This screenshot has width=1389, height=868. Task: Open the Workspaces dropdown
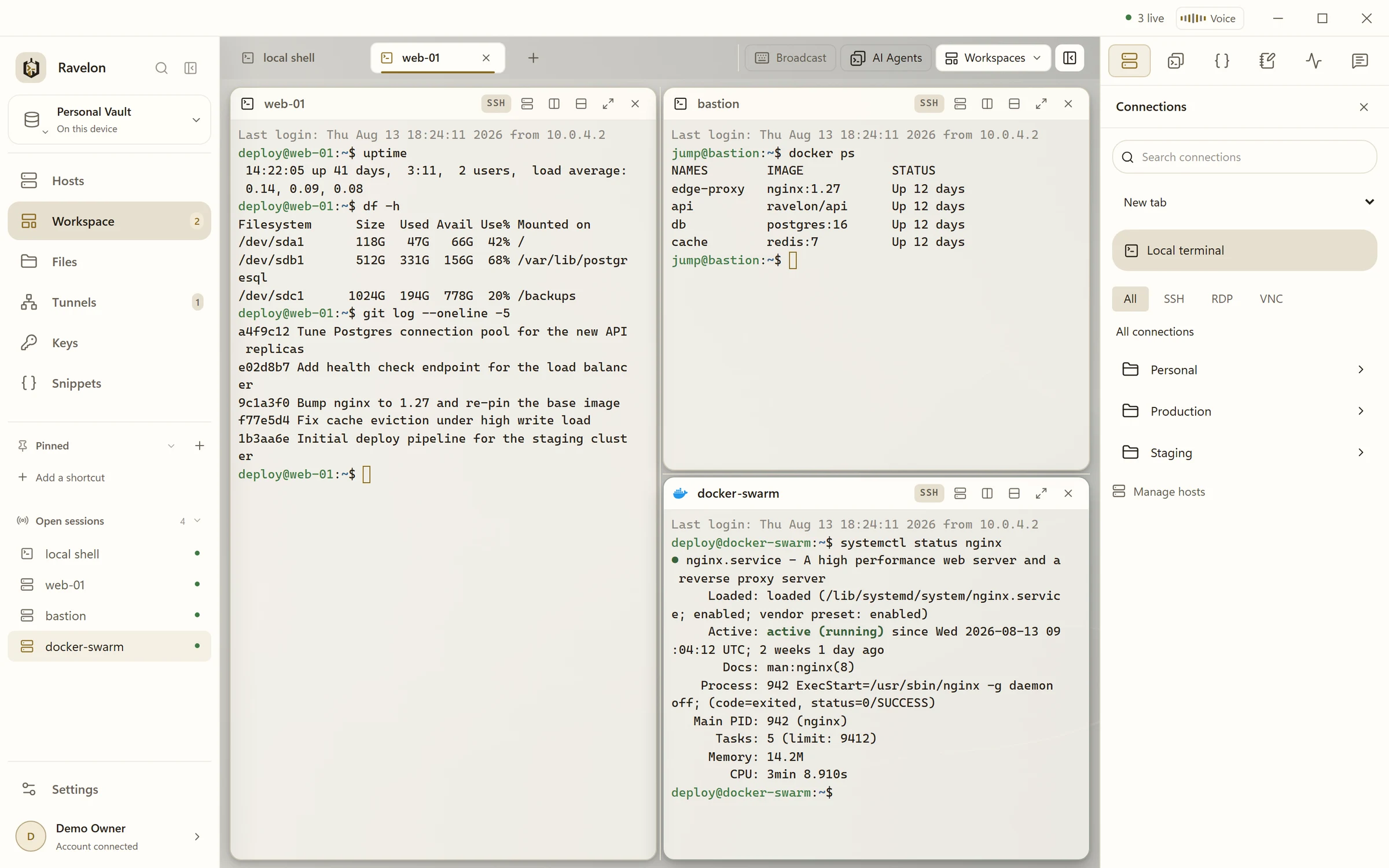[993, 58]
